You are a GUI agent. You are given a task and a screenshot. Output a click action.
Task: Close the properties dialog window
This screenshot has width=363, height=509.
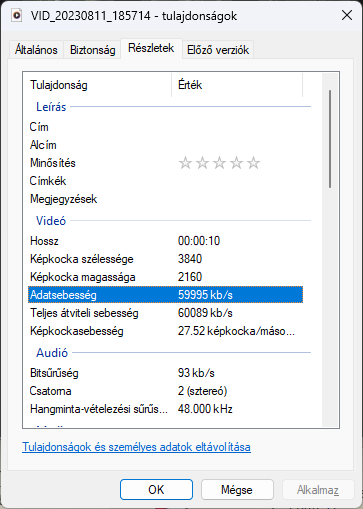(347, 15)
